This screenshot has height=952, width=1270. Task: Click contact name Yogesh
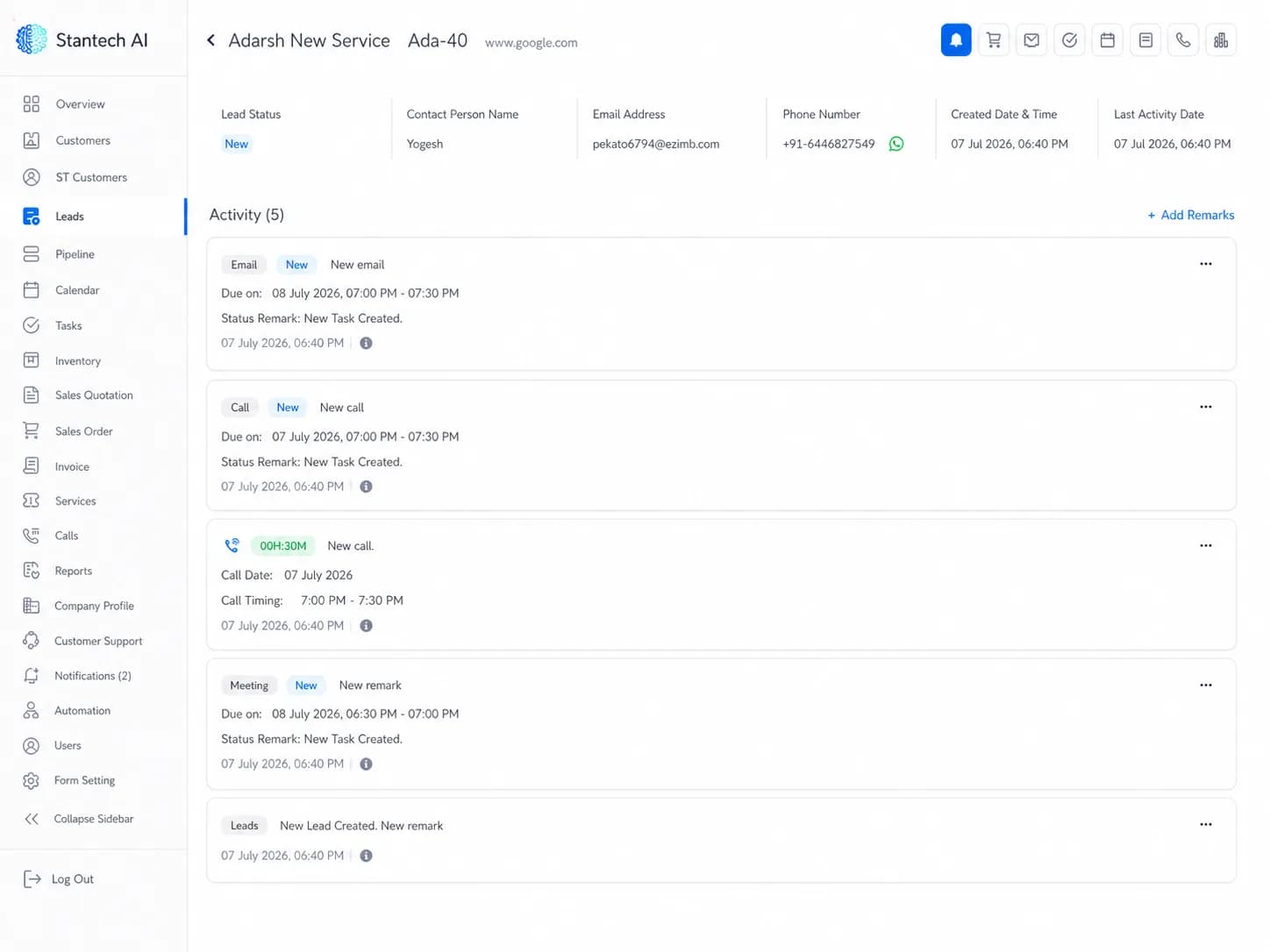(425, 144)
